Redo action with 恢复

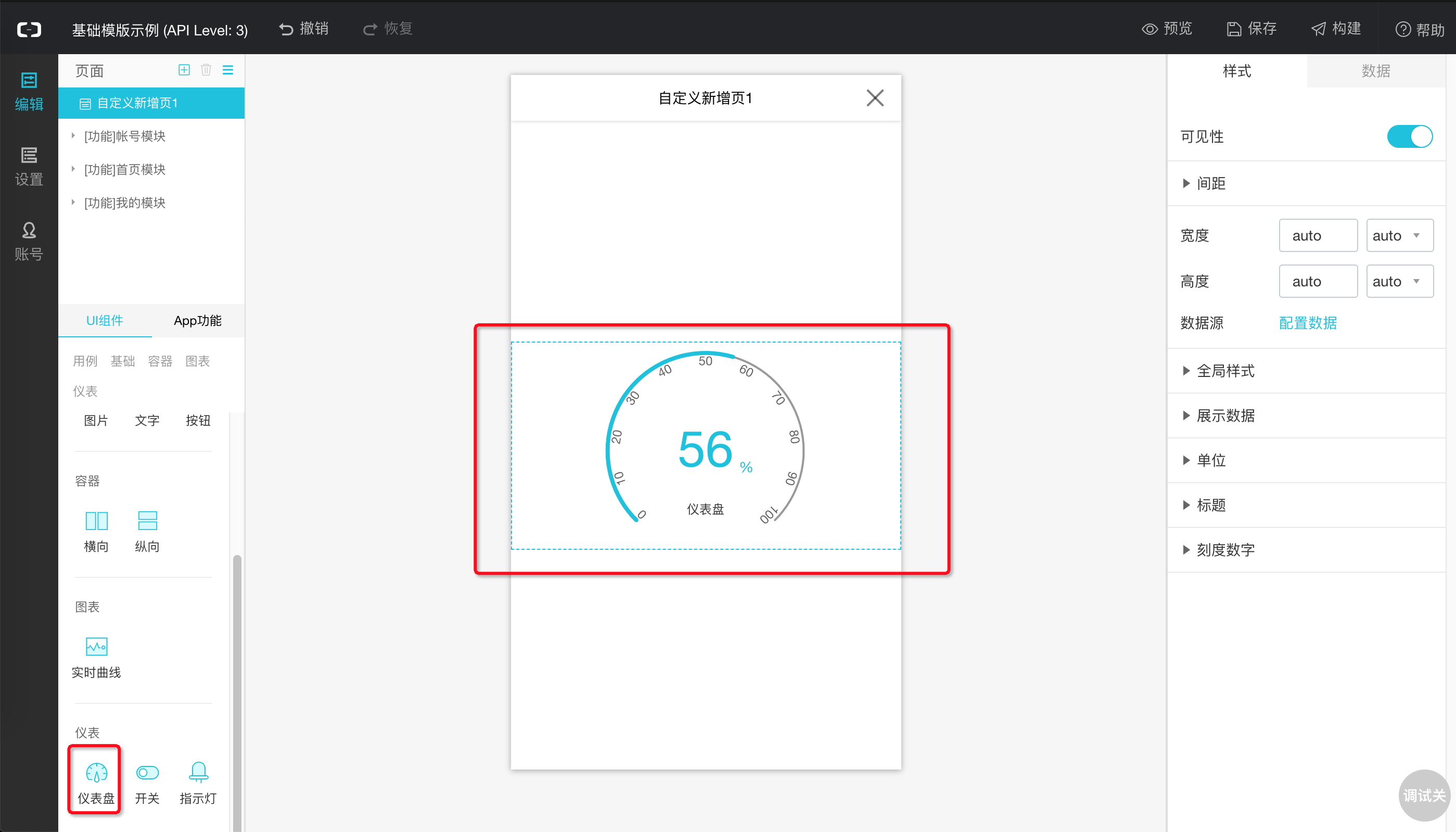click(x=388, y=29)
